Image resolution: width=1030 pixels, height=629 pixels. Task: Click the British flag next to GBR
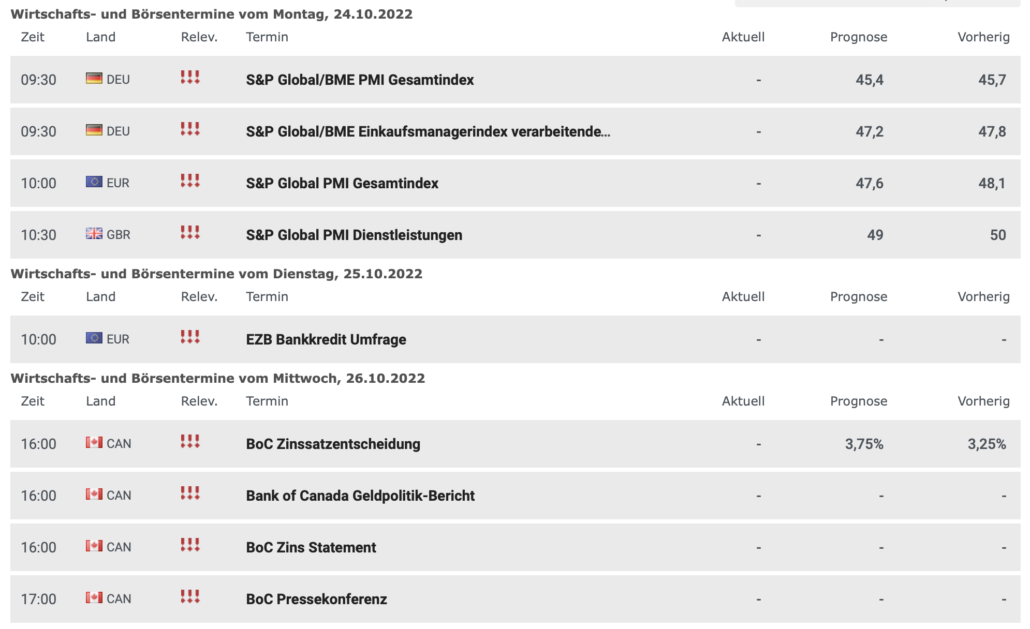[x=94, y=234]
